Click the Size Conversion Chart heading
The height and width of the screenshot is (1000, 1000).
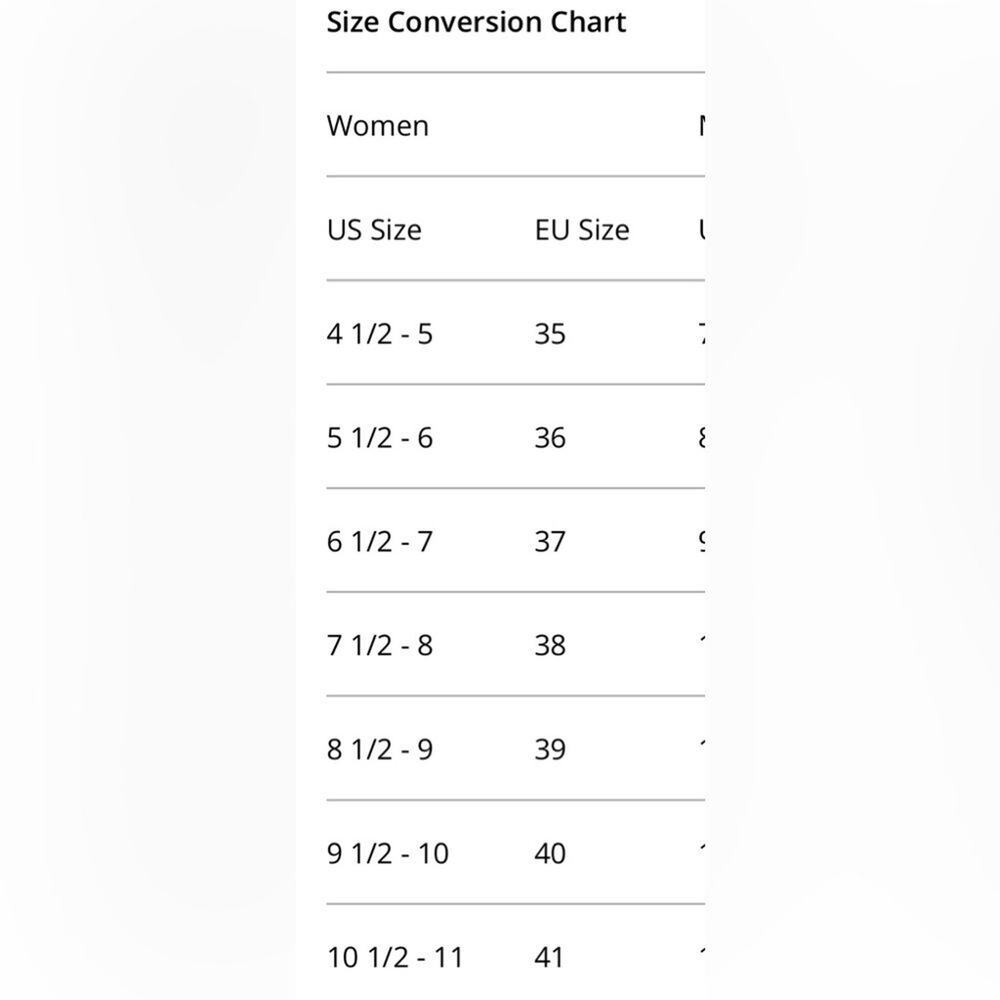(x=476, y=22)
